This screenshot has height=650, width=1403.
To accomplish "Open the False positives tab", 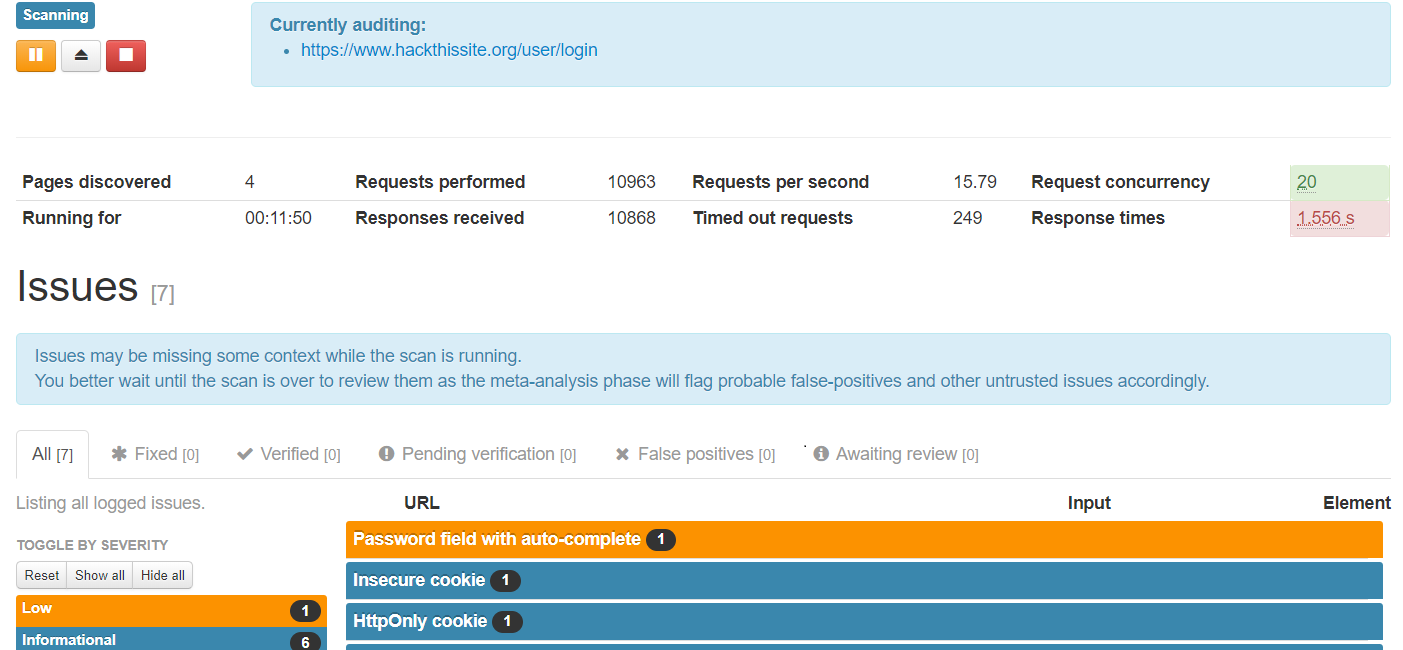I will point(695,454).
